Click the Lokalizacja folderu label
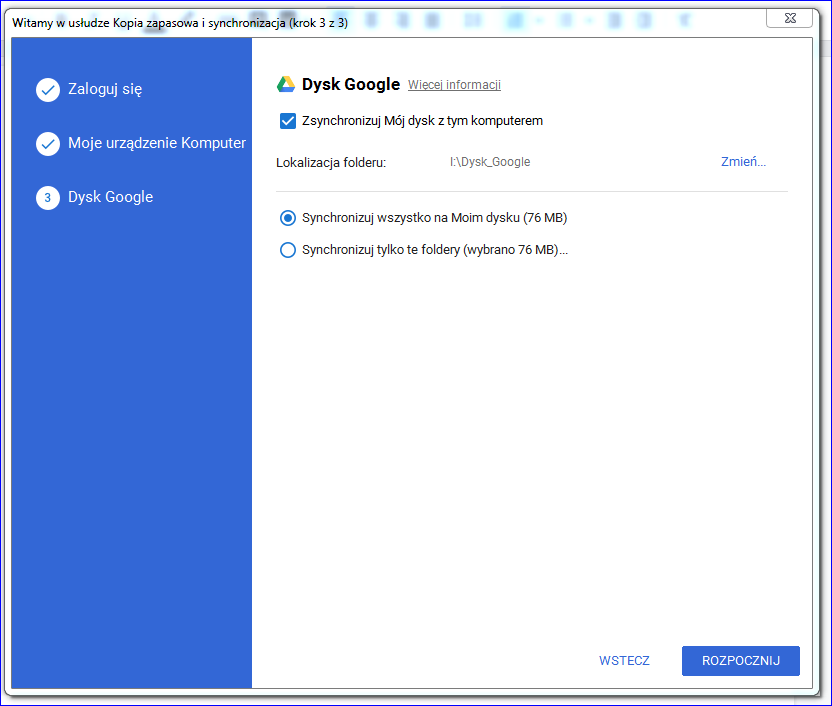Screen dimensions: 832x706 point(331,162)
